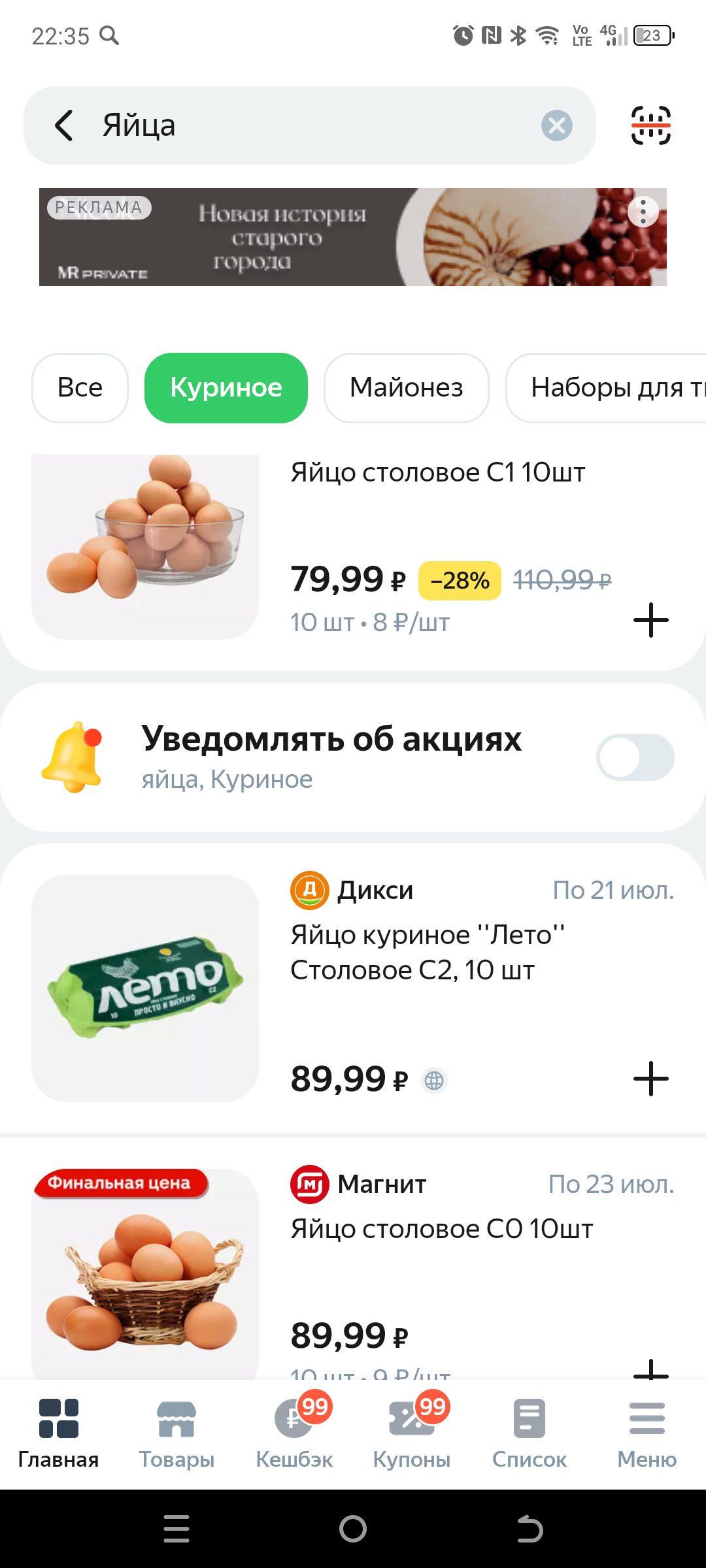Open the Магнит eggs basket thumbnail
Image resolution: width=706 pixels, height=1568 pixels.
point(145,1274)
